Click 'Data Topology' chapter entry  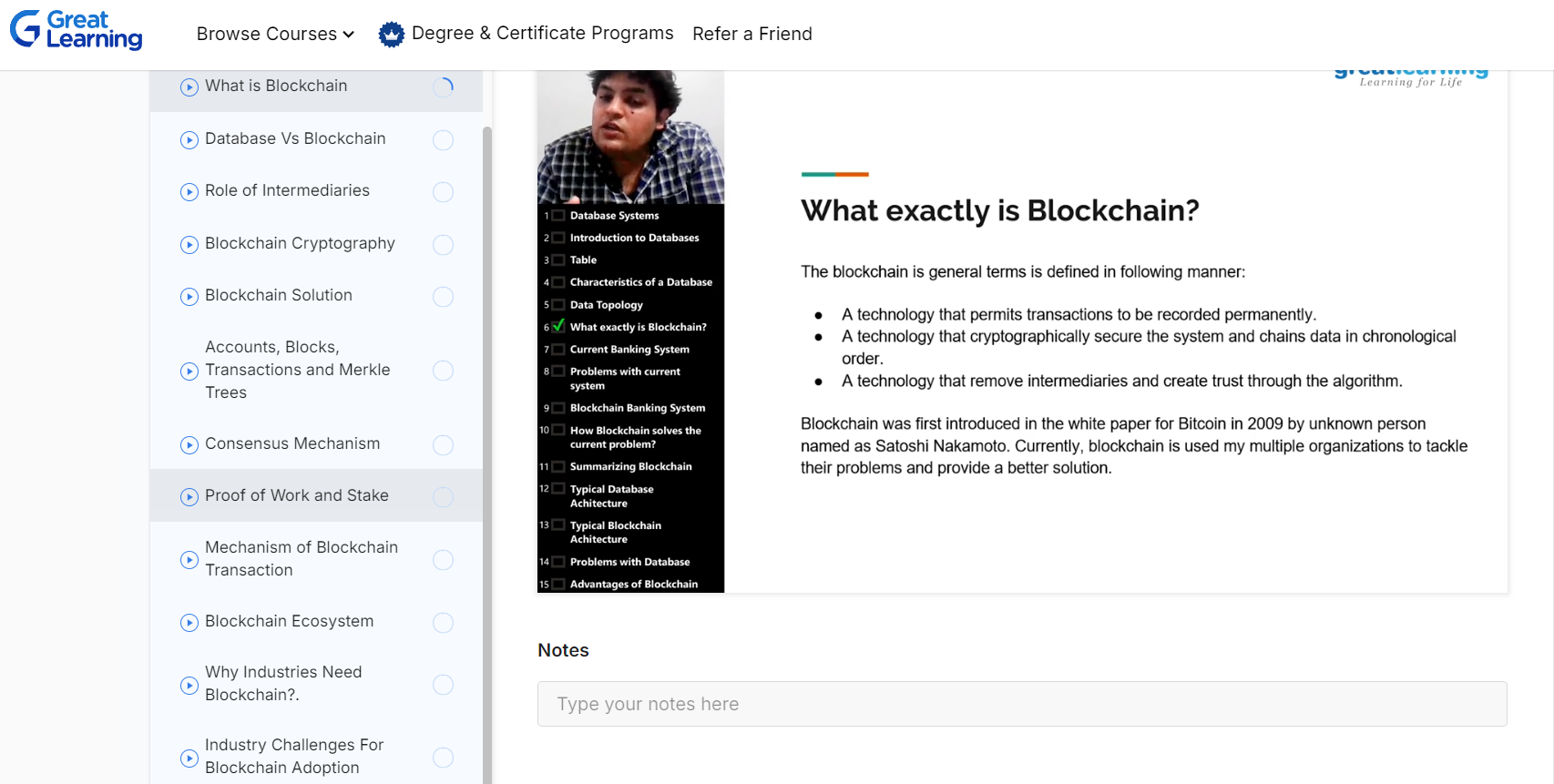(x=606, y=305)
